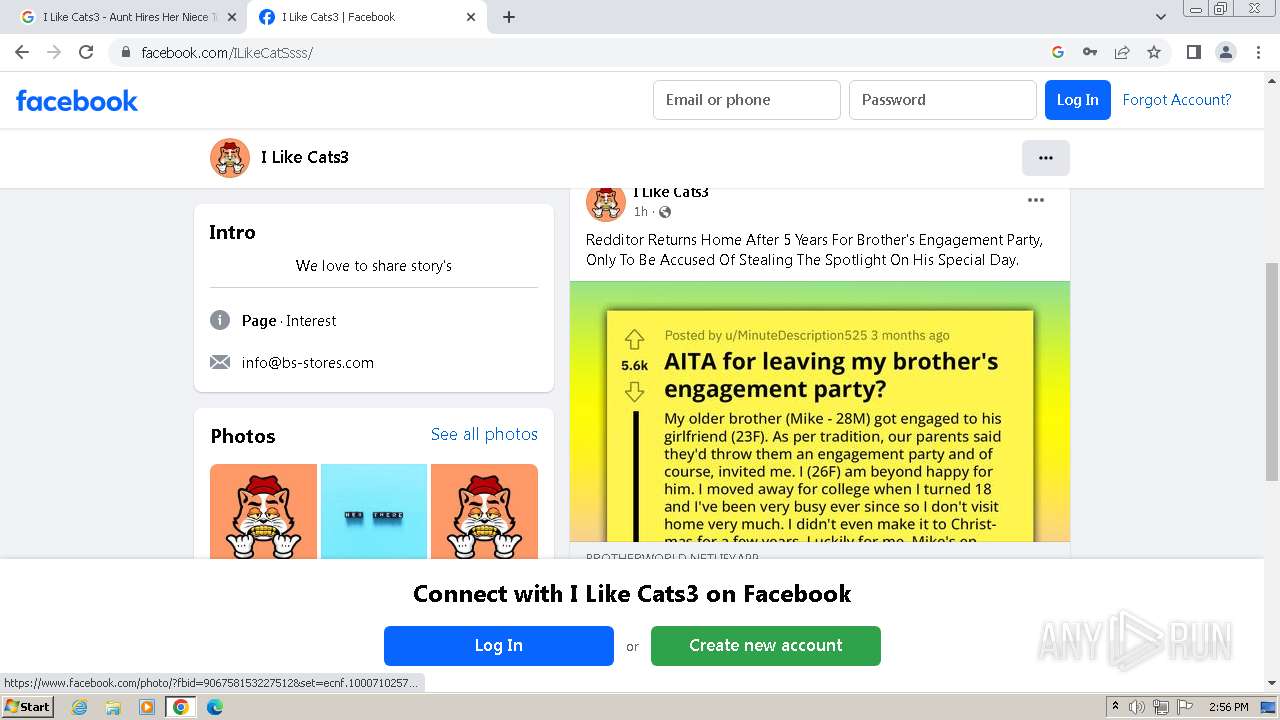Click the network tray icon
1280x720 pixels.
click(x=1161, y=707)
